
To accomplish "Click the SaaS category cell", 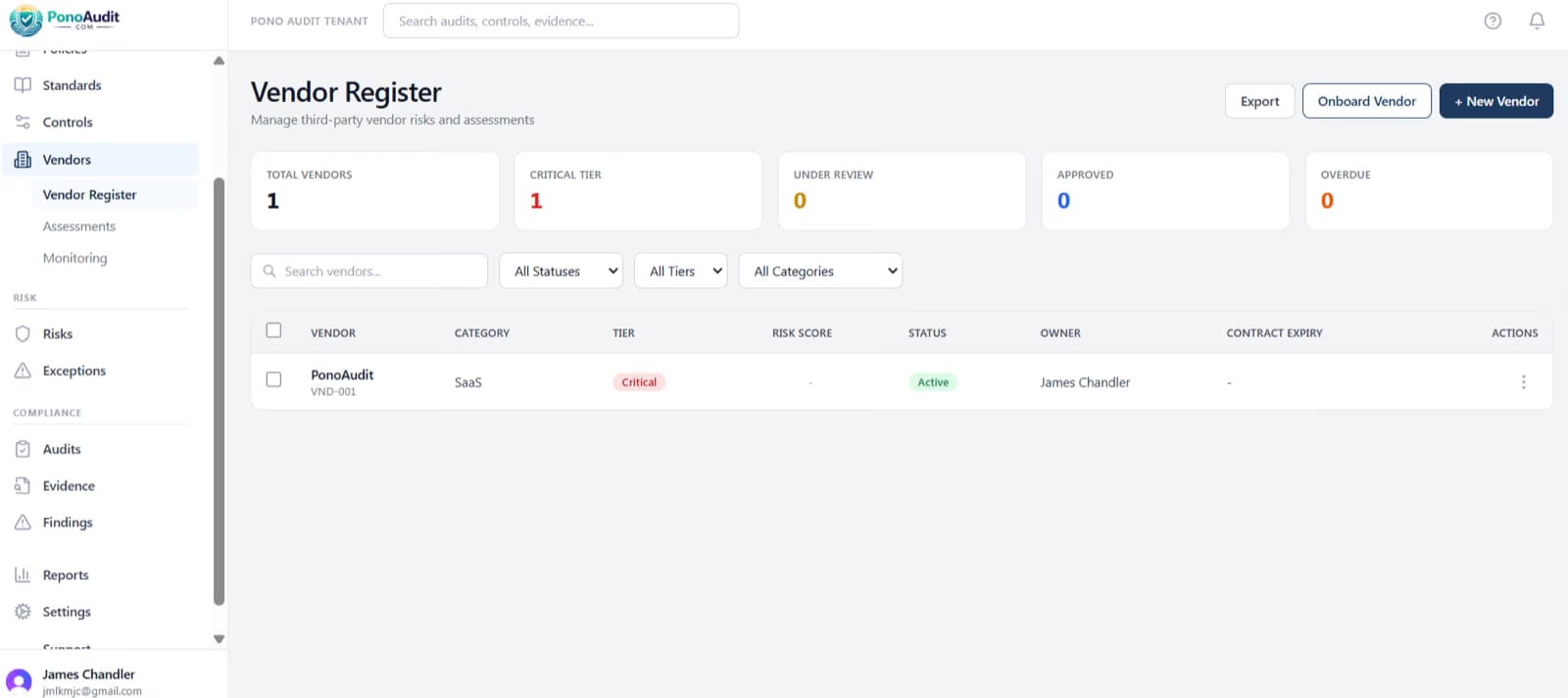I will click(468, 382).
